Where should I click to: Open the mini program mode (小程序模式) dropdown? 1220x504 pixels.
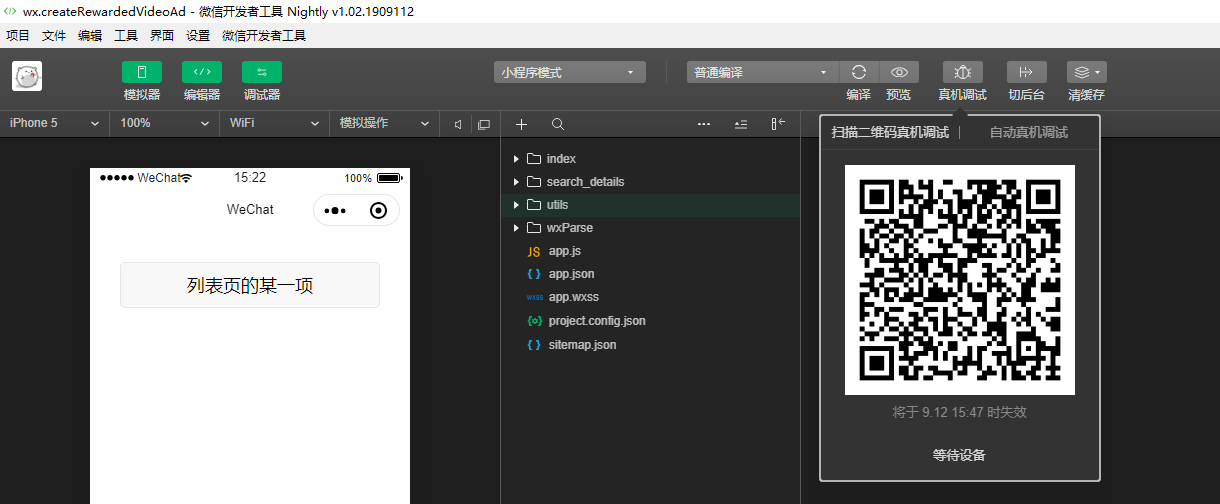pyautogui.click(x=570, y=72)
